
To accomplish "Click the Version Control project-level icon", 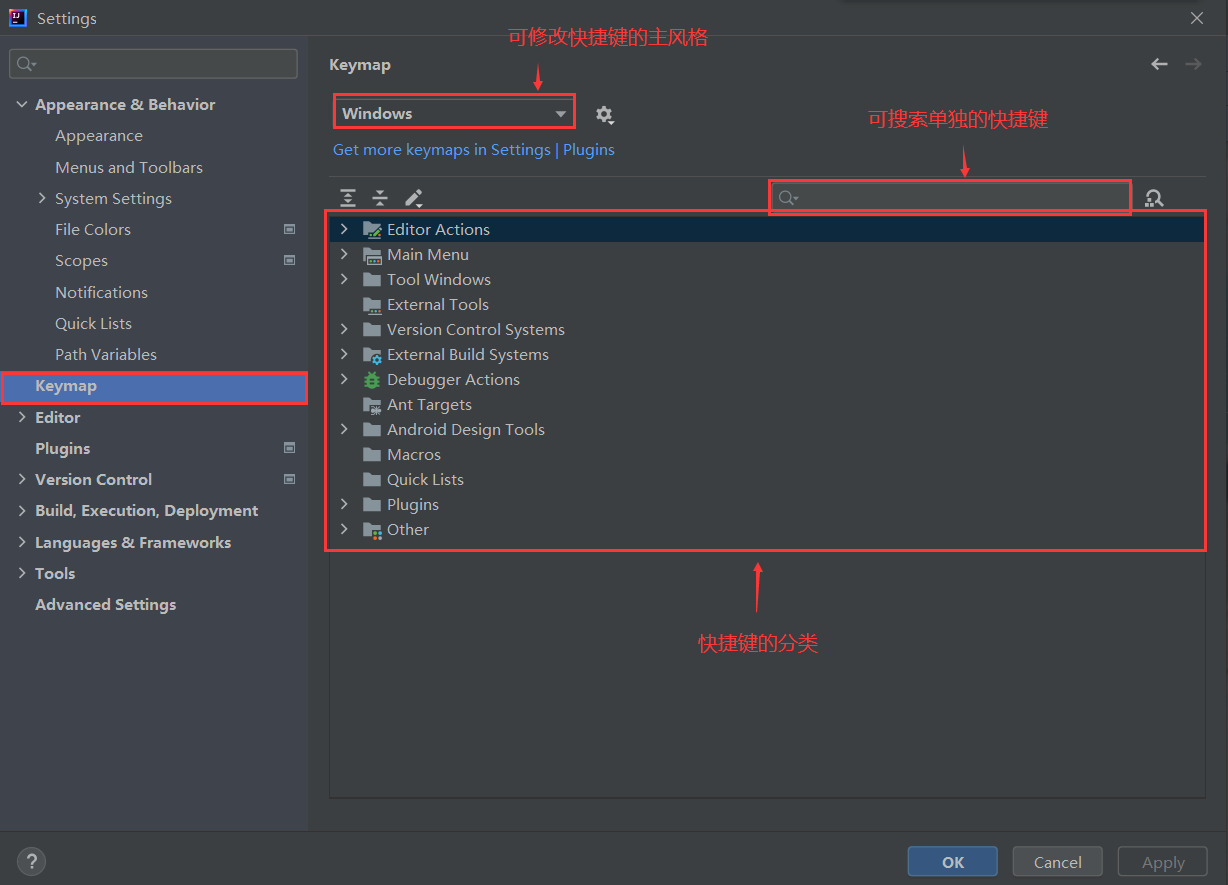I will pyautogui.click(x=289, y=479).
